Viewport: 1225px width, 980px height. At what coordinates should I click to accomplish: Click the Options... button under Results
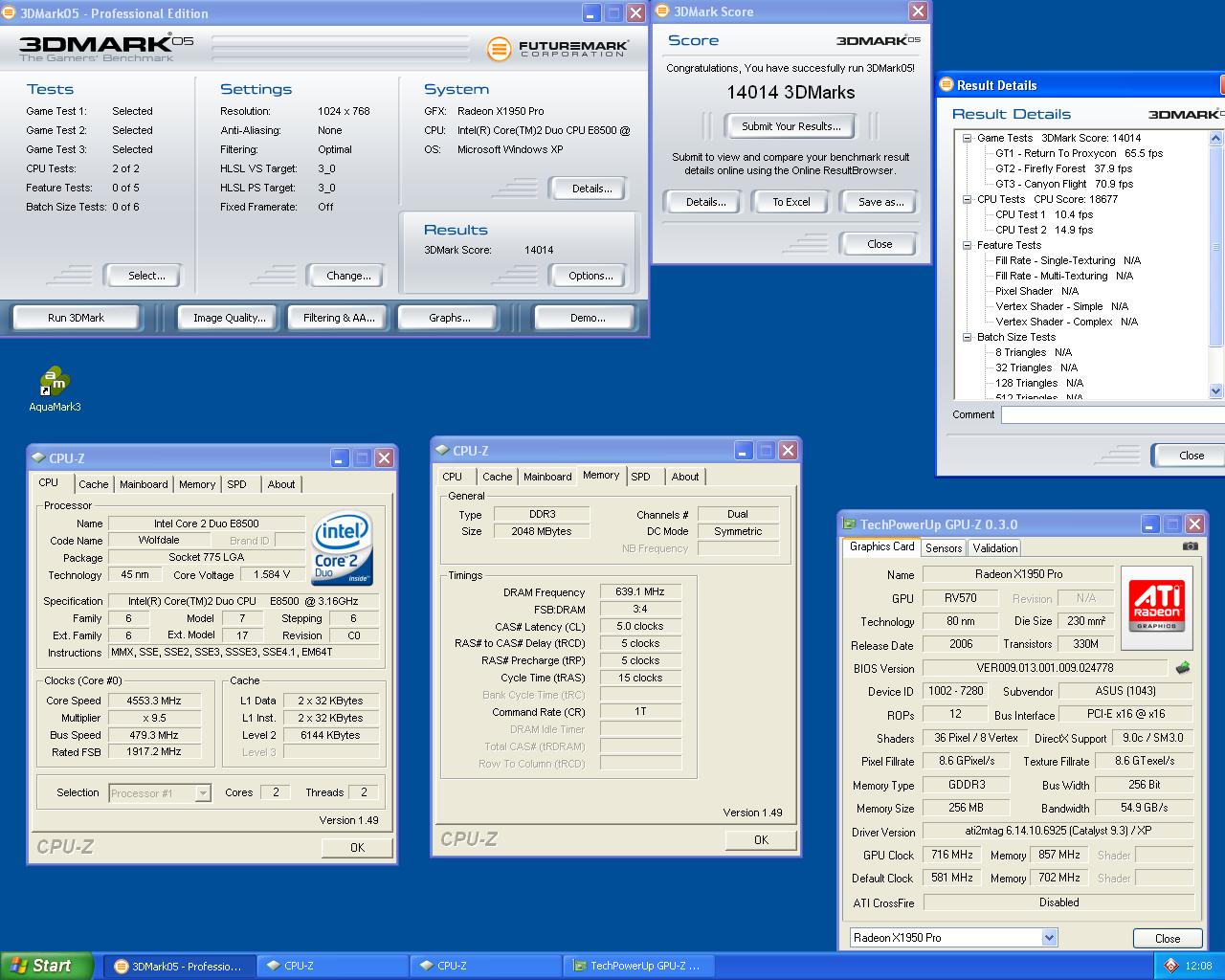click(590, 276)
